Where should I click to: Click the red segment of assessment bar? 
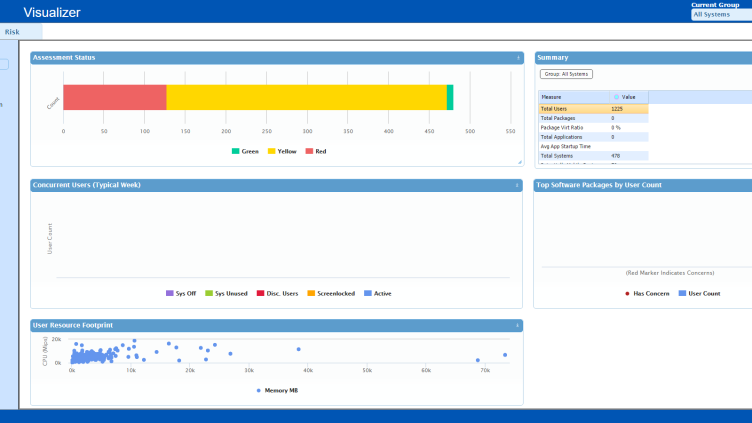pyautogui.click(x=115, y=97)
